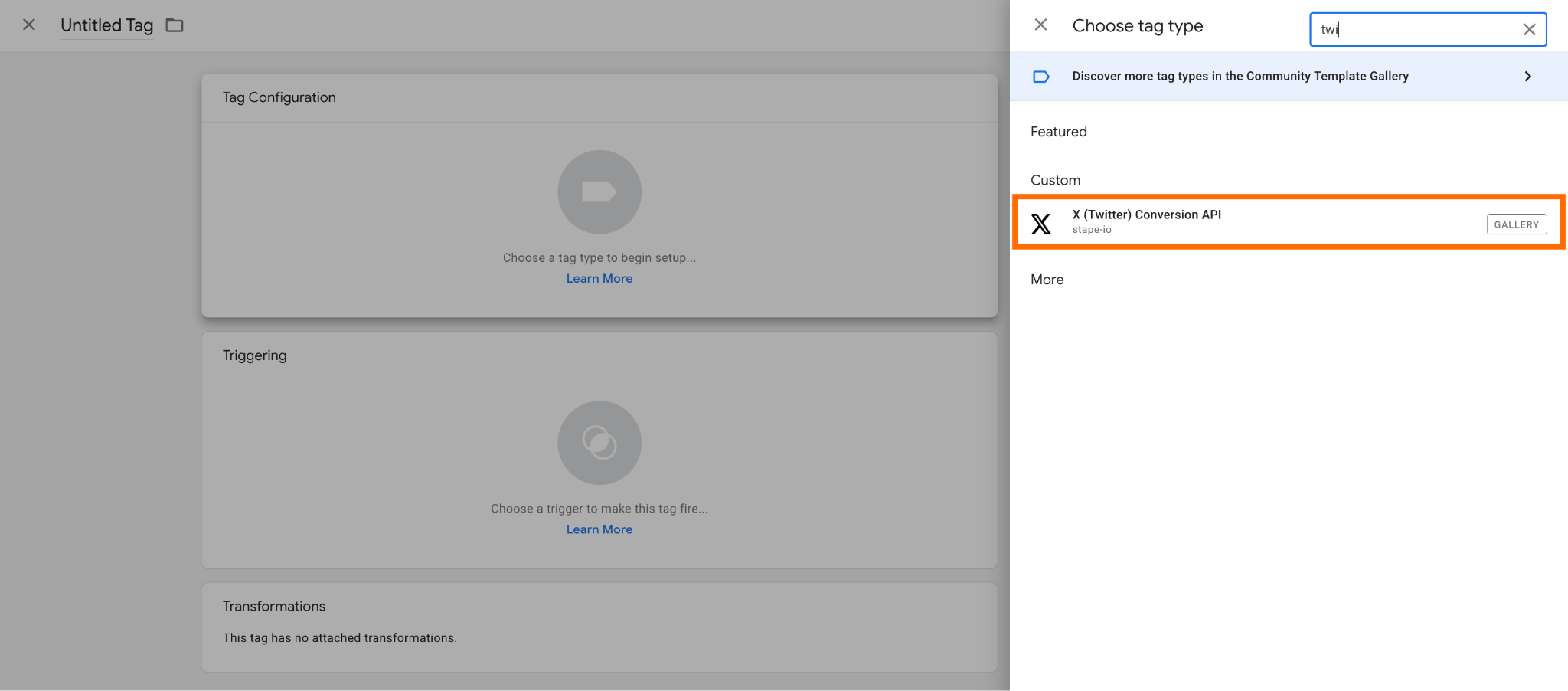This screenshot has height=691, width=1568.
Task: Click the GALLERY badge on Twitter result
Action: 1516,224
